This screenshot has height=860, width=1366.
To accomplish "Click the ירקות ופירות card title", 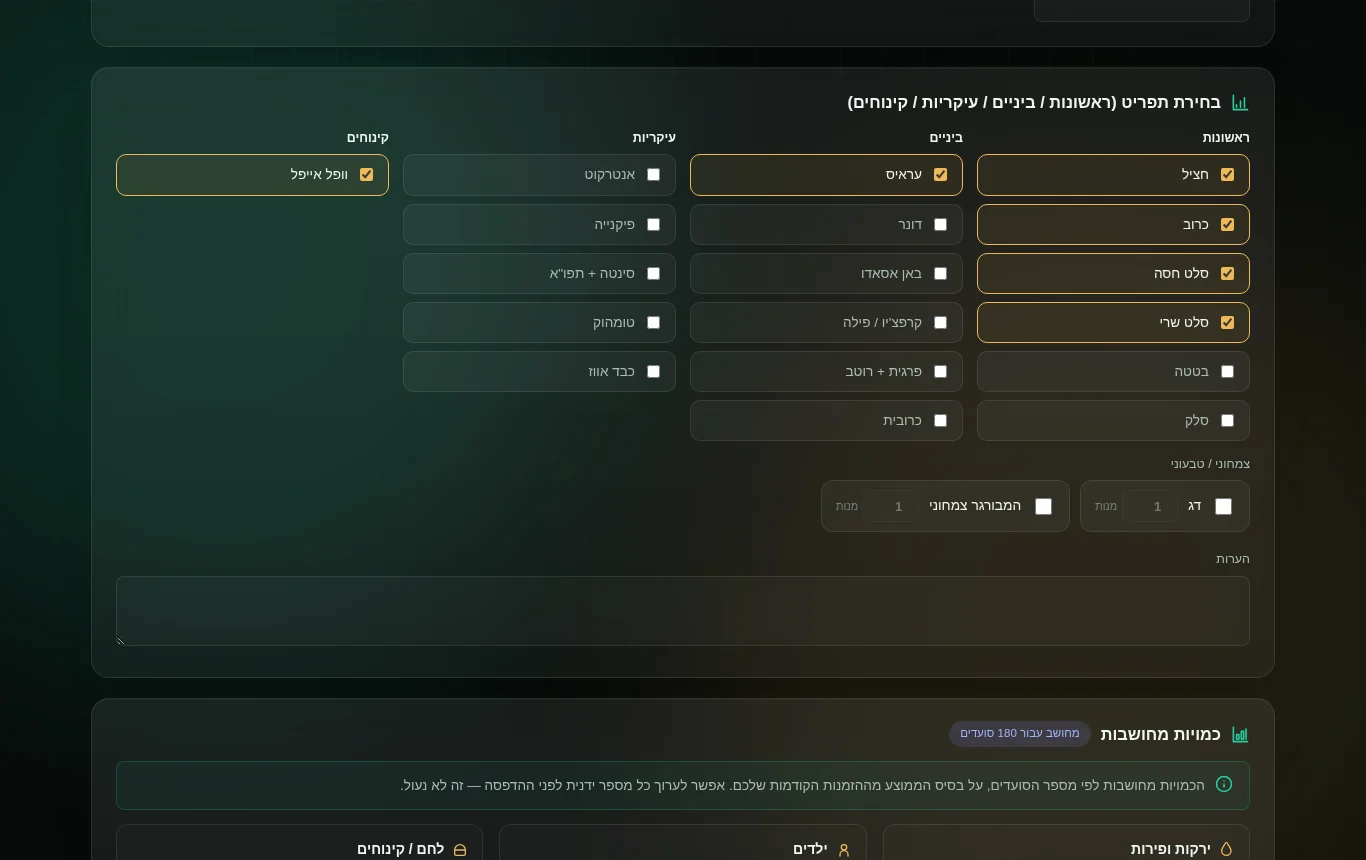I will click(1170, 849).
